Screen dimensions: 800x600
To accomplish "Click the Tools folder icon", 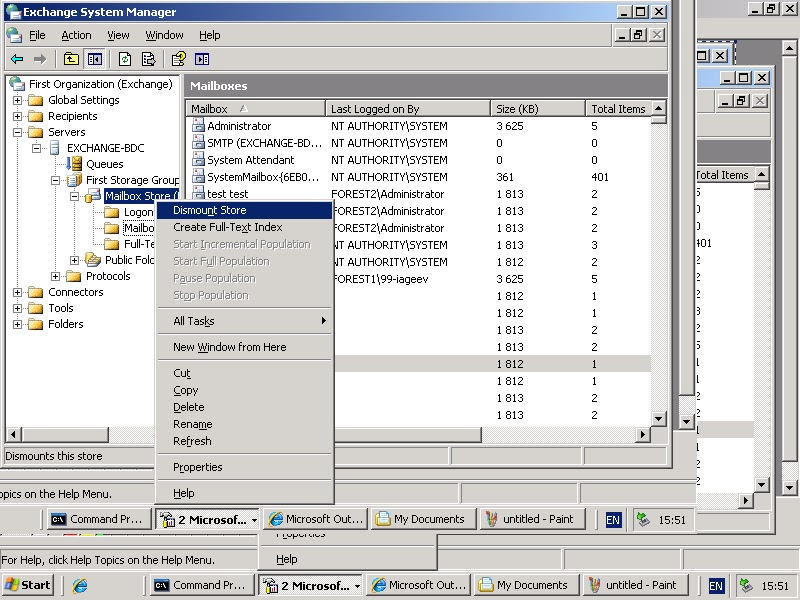I will pos(36,308).
